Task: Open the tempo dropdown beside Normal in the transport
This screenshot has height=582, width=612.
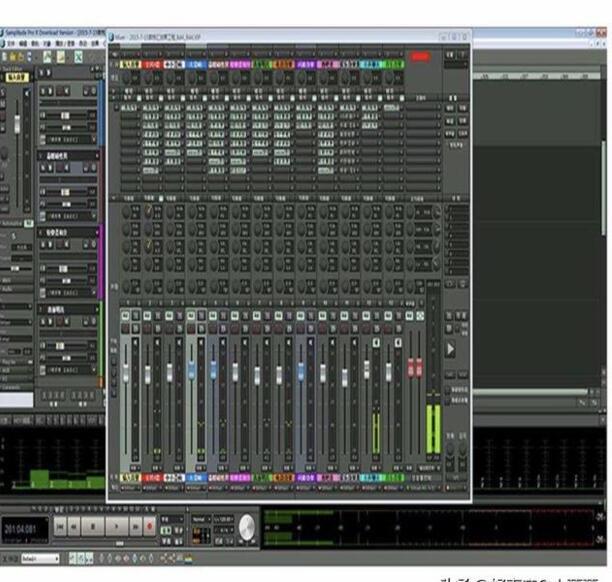Action: [x=223, y=519]
